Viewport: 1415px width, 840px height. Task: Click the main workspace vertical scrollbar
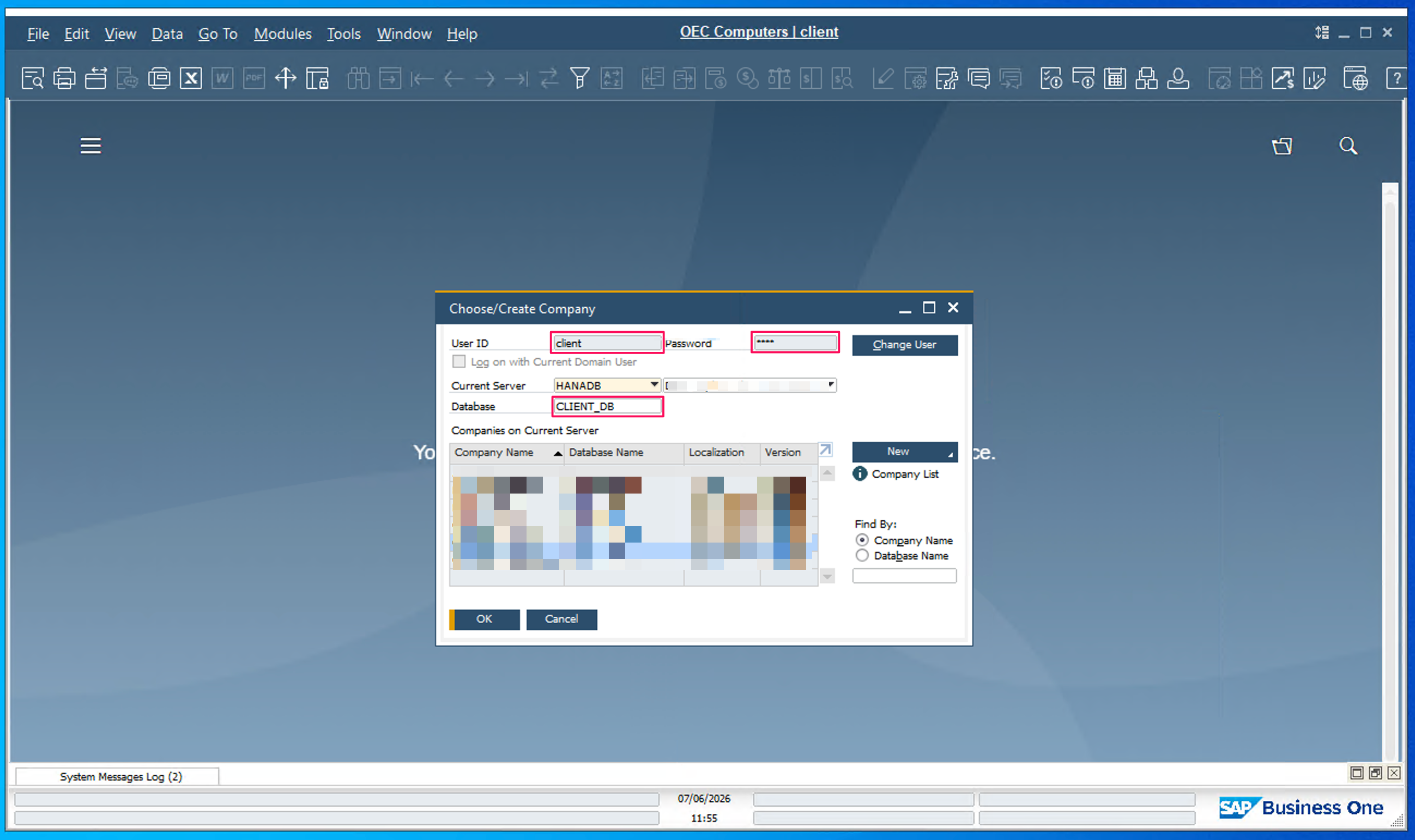click(x=1390, y=471)
